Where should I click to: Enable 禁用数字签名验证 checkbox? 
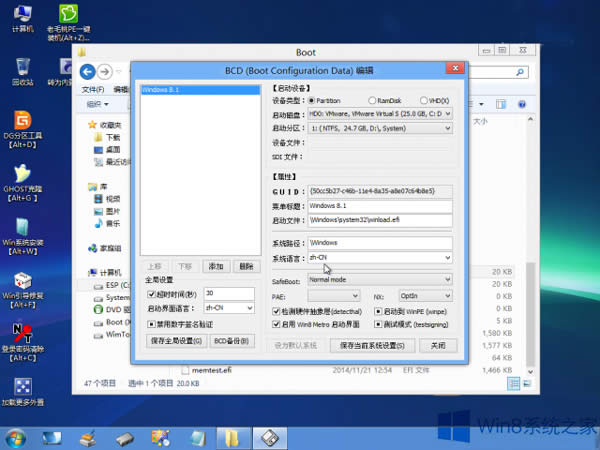[151, 324]
